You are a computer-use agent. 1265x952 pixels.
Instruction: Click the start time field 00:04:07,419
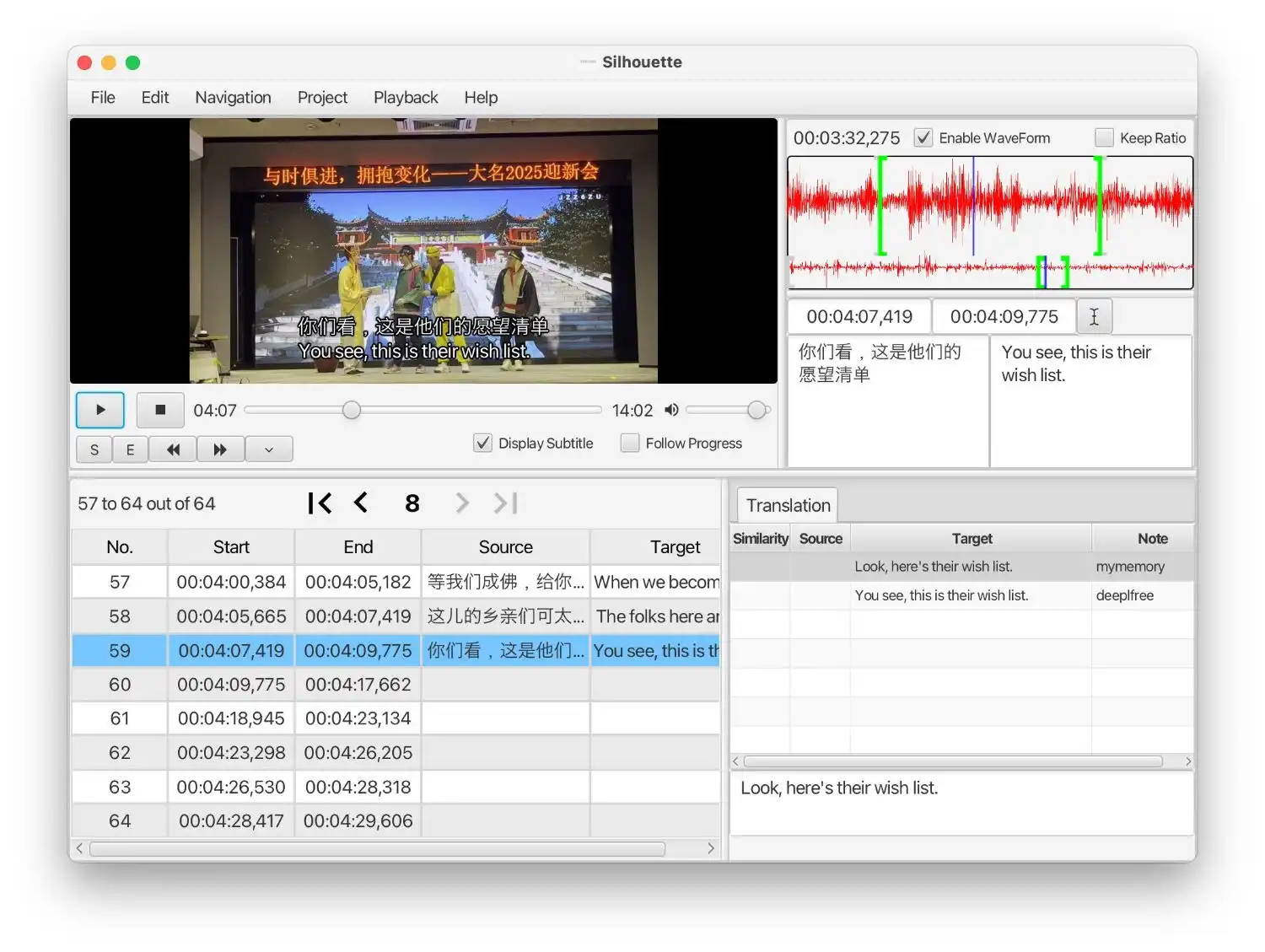[x=859, y=316]
